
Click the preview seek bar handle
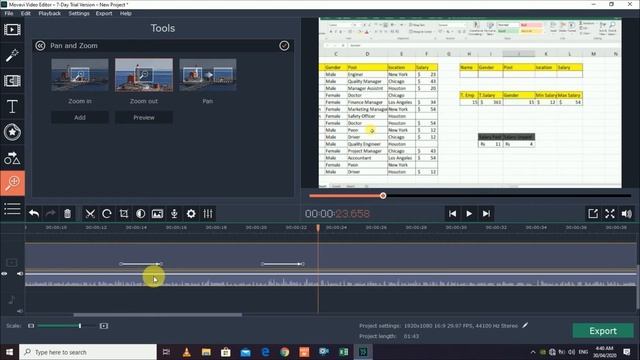click(x=383, y=196)
